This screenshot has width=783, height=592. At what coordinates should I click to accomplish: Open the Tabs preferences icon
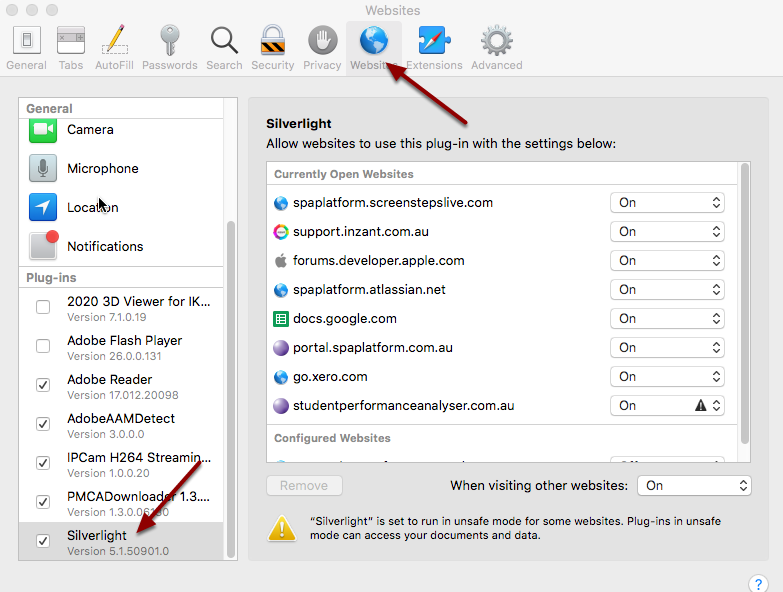71,40
